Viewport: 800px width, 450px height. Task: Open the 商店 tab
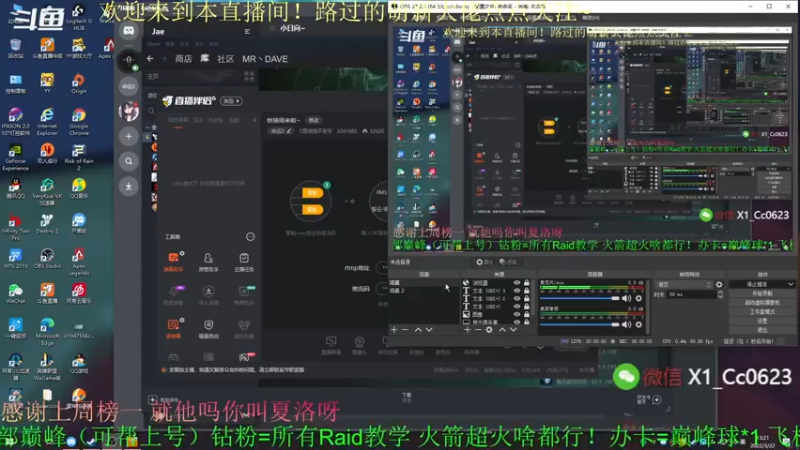[183, 59]
